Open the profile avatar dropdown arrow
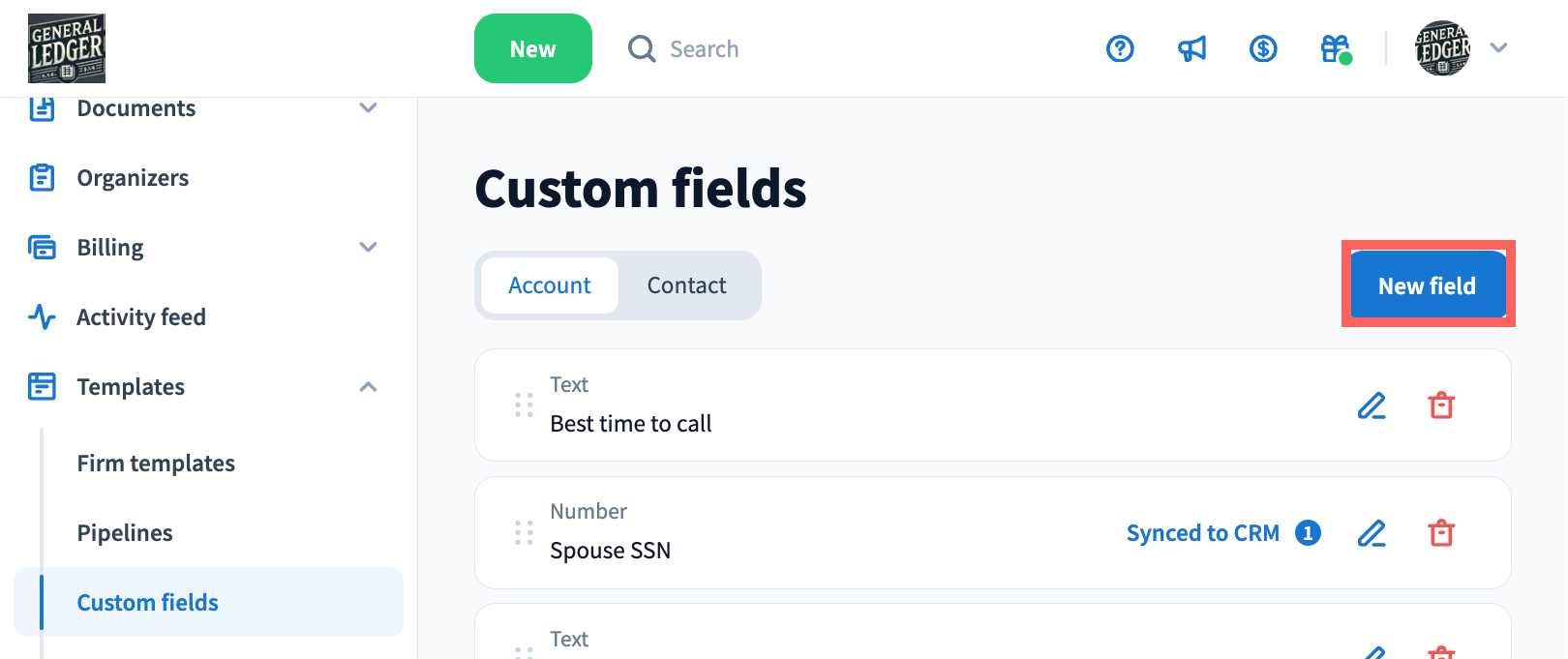 [x=1498, y=48]
